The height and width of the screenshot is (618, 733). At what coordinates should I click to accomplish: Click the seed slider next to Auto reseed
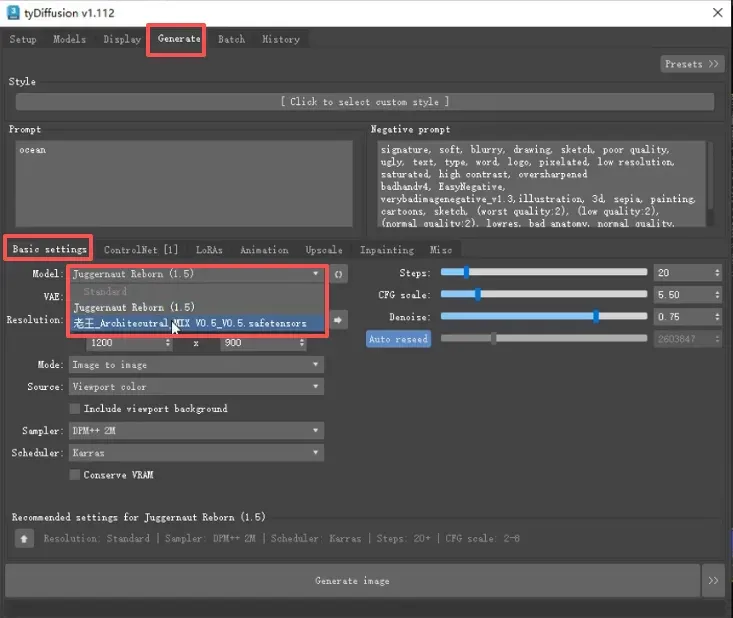[544, 338]
